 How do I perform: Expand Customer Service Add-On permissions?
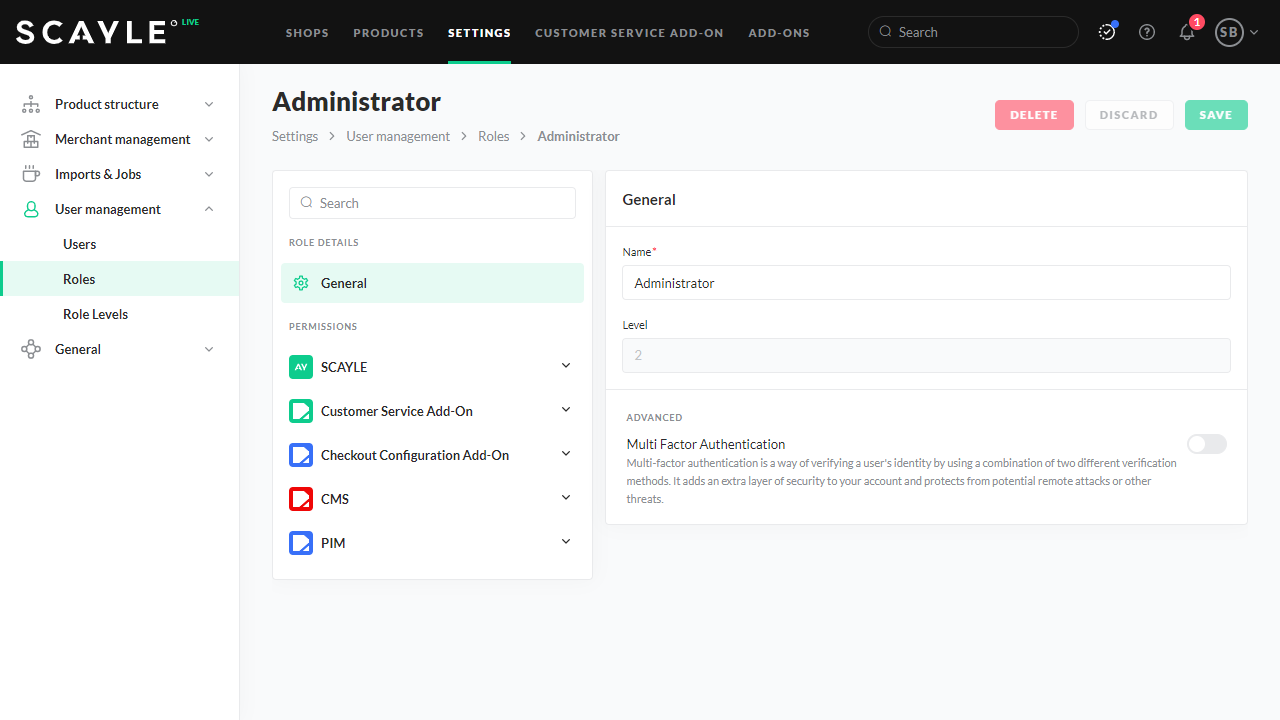tap(566, 410)
